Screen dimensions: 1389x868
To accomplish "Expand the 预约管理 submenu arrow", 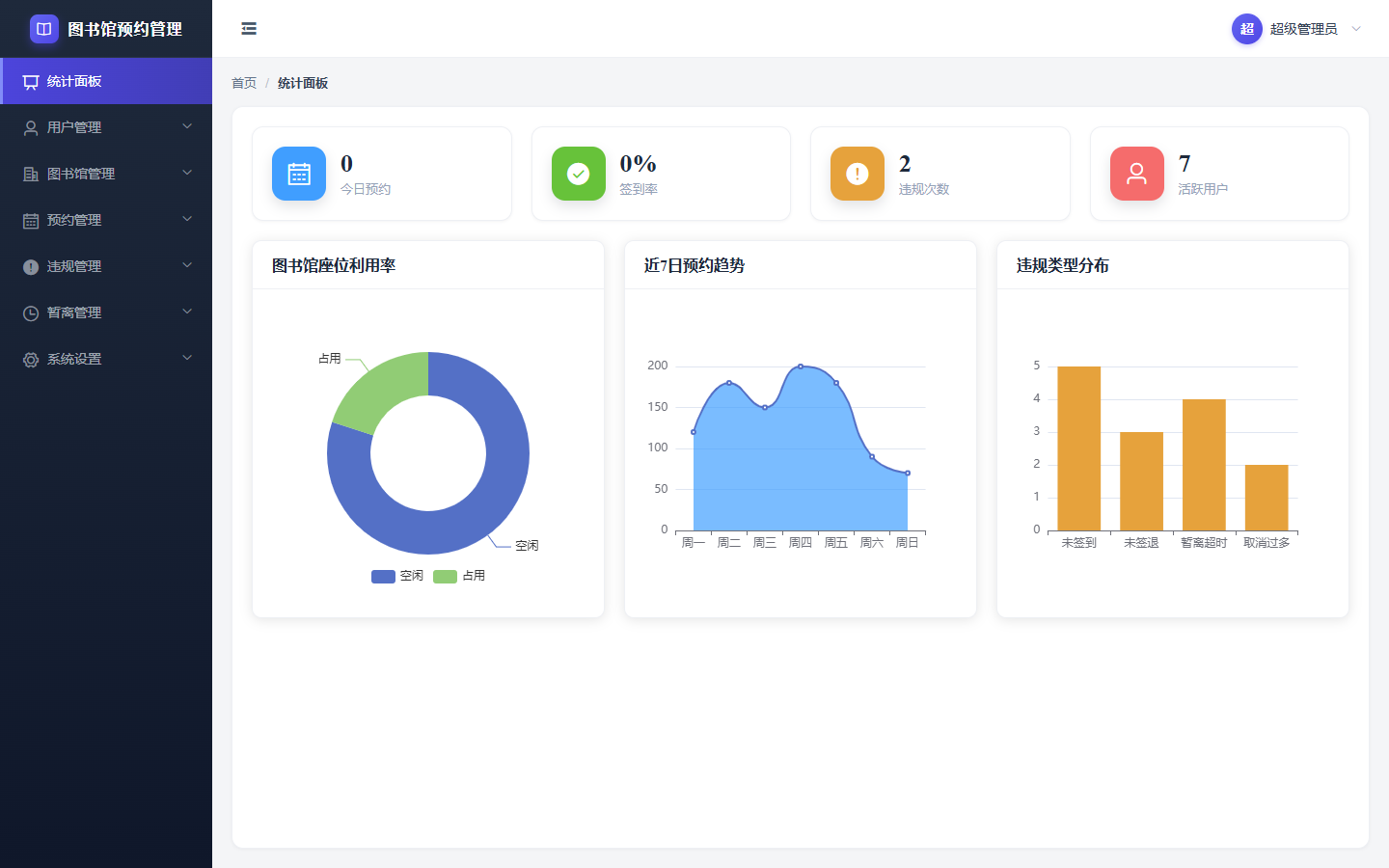I will click(x=187, y=219).
